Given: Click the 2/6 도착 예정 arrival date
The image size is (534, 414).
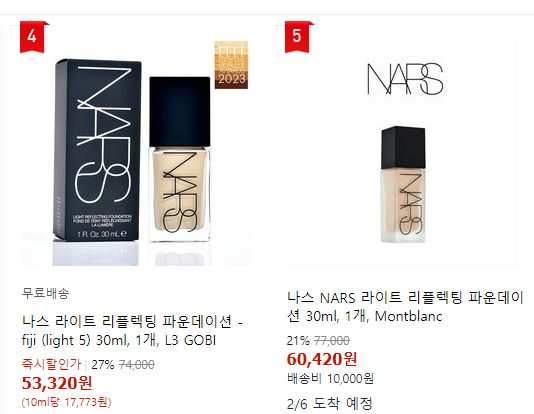Looking at the screenshot, I should coord(329,404).
